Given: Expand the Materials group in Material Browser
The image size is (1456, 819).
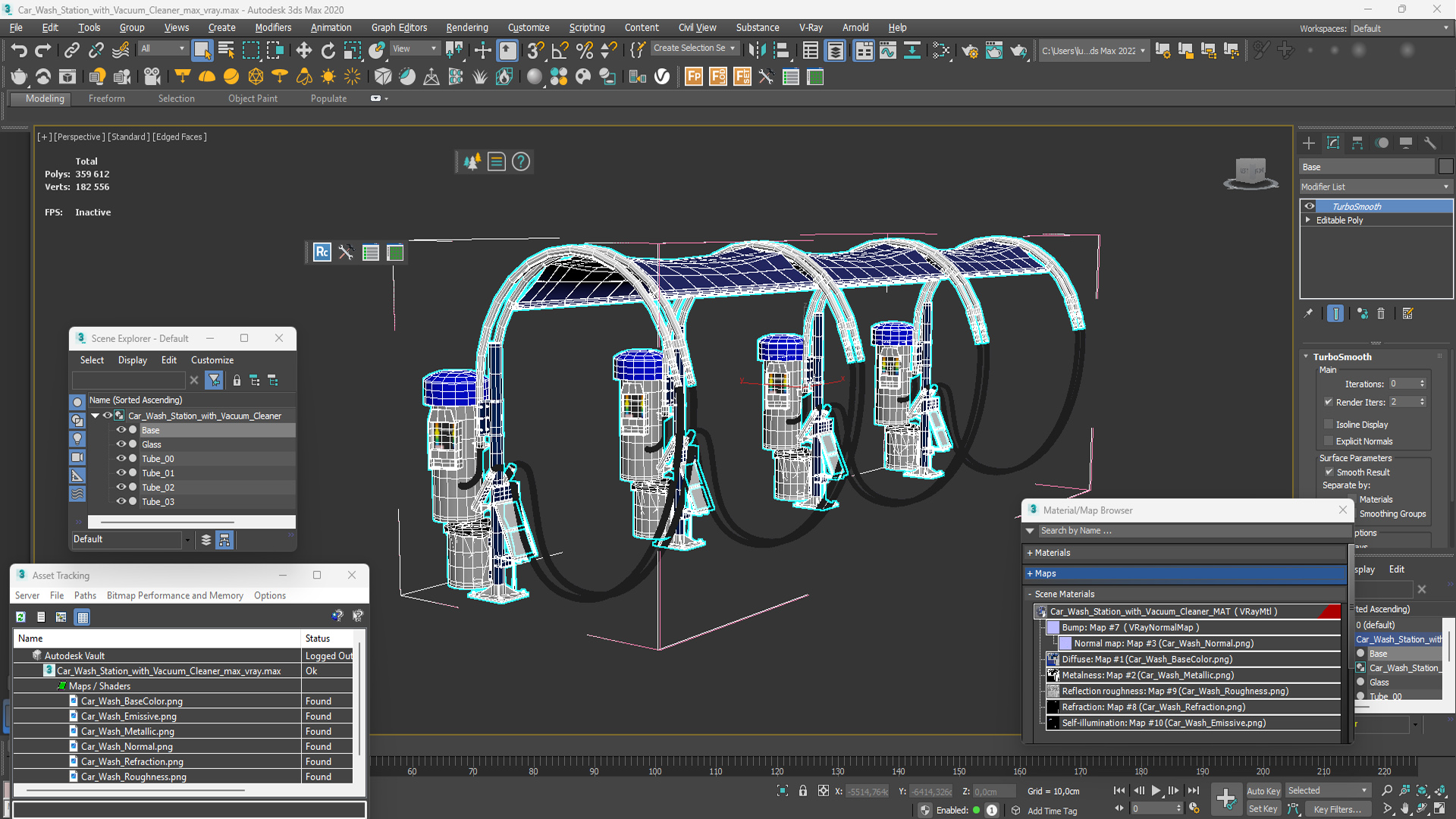Looking at the screenshot, I should coord(1030,553).
